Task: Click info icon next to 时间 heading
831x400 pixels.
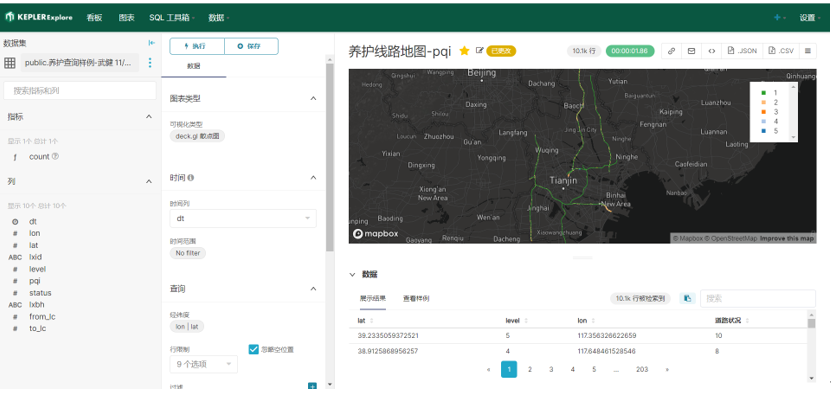Action: [190, 177]
